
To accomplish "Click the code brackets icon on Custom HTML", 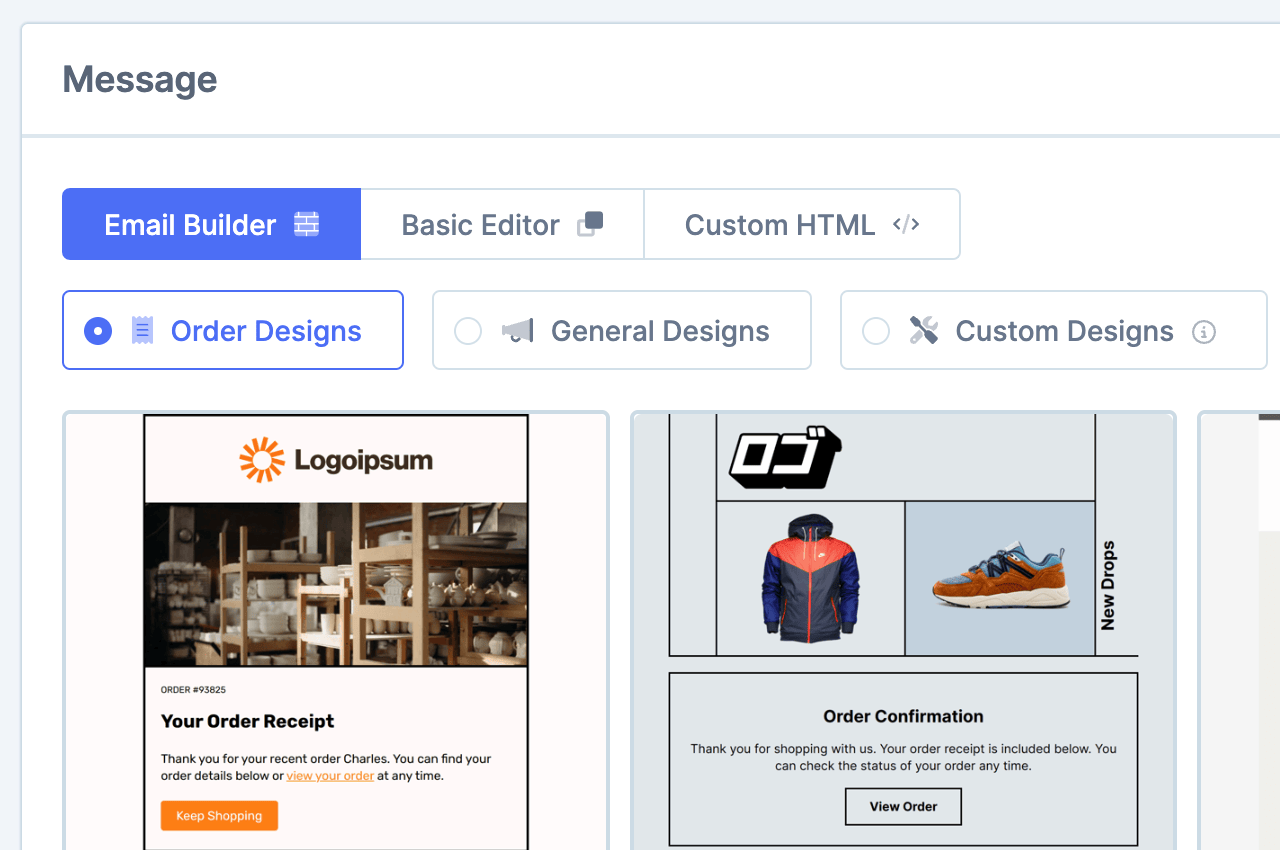I will coord(906,225).
